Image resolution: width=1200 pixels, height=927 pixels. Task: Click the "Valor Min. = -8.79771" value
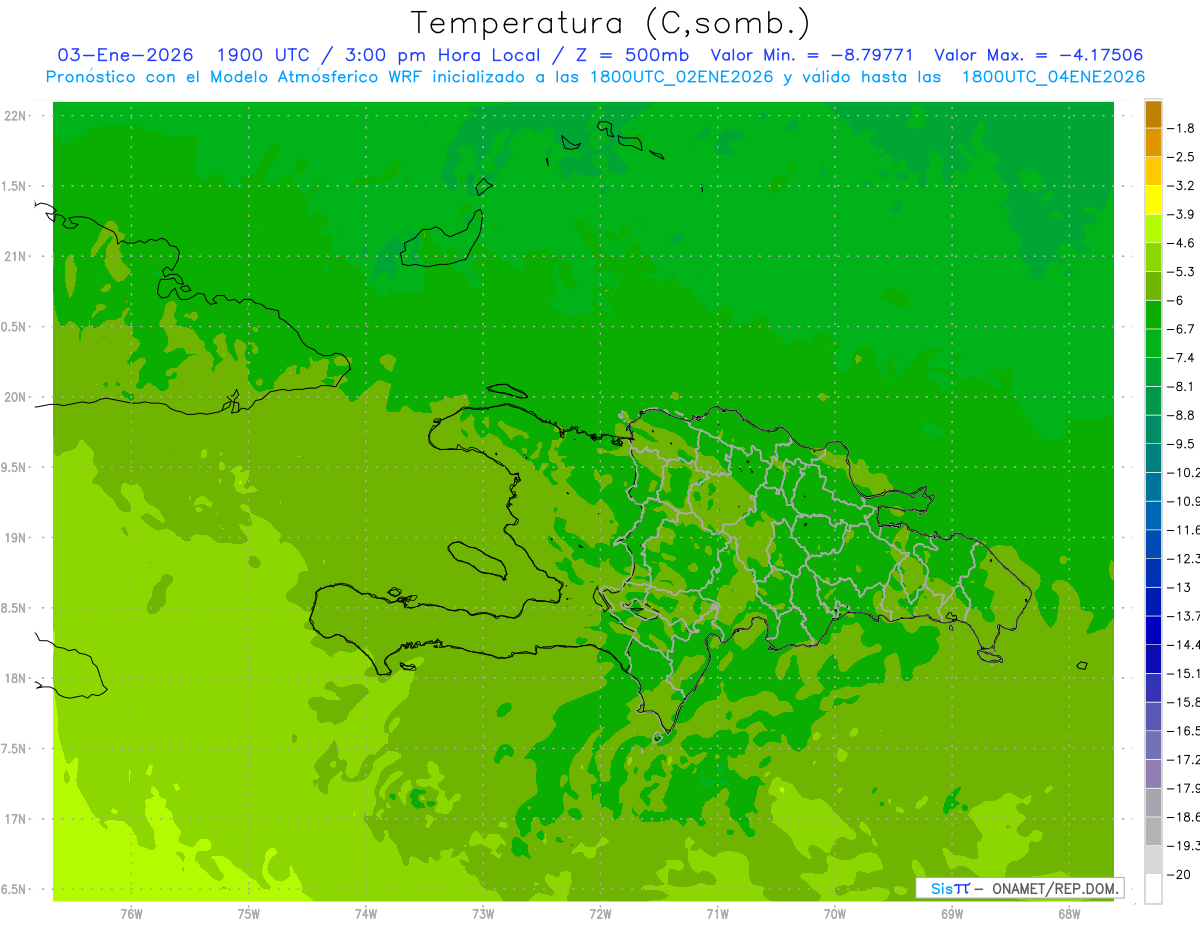pyautogui.click(x=813, y=55)
